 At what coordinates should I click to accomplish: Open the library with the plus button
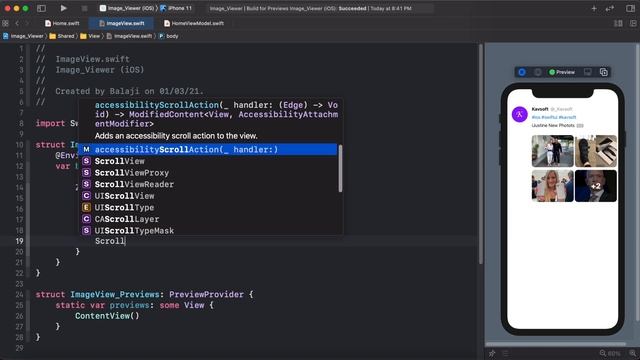click(594, 8)
